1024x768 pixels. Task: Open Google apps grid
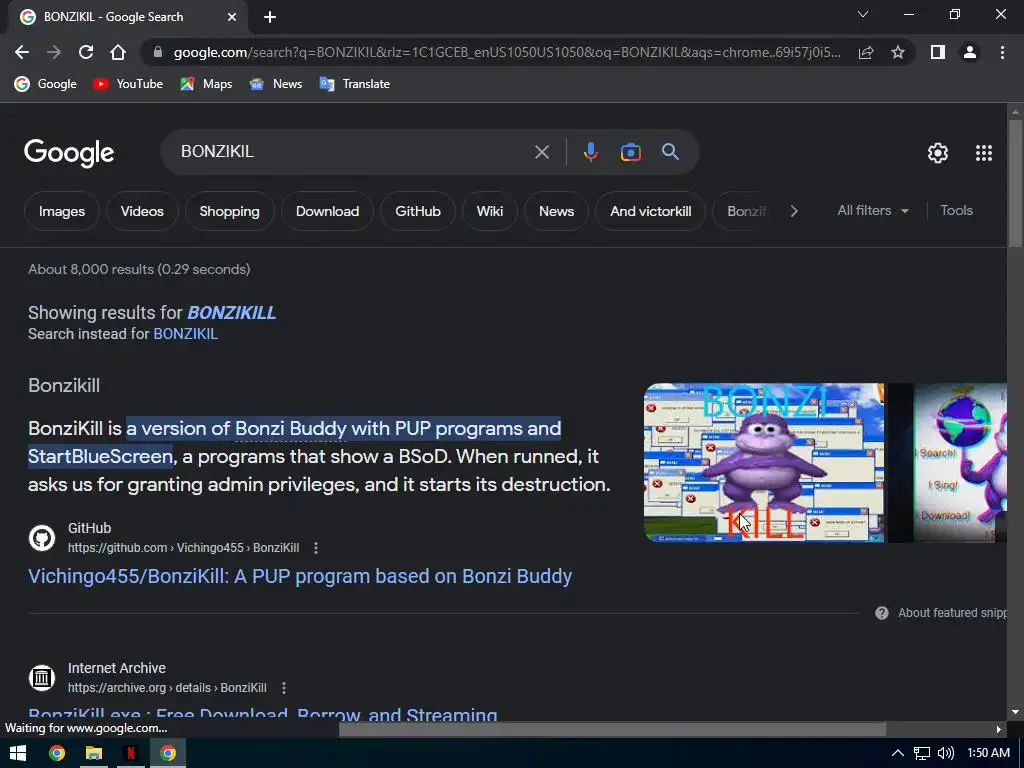984,153
